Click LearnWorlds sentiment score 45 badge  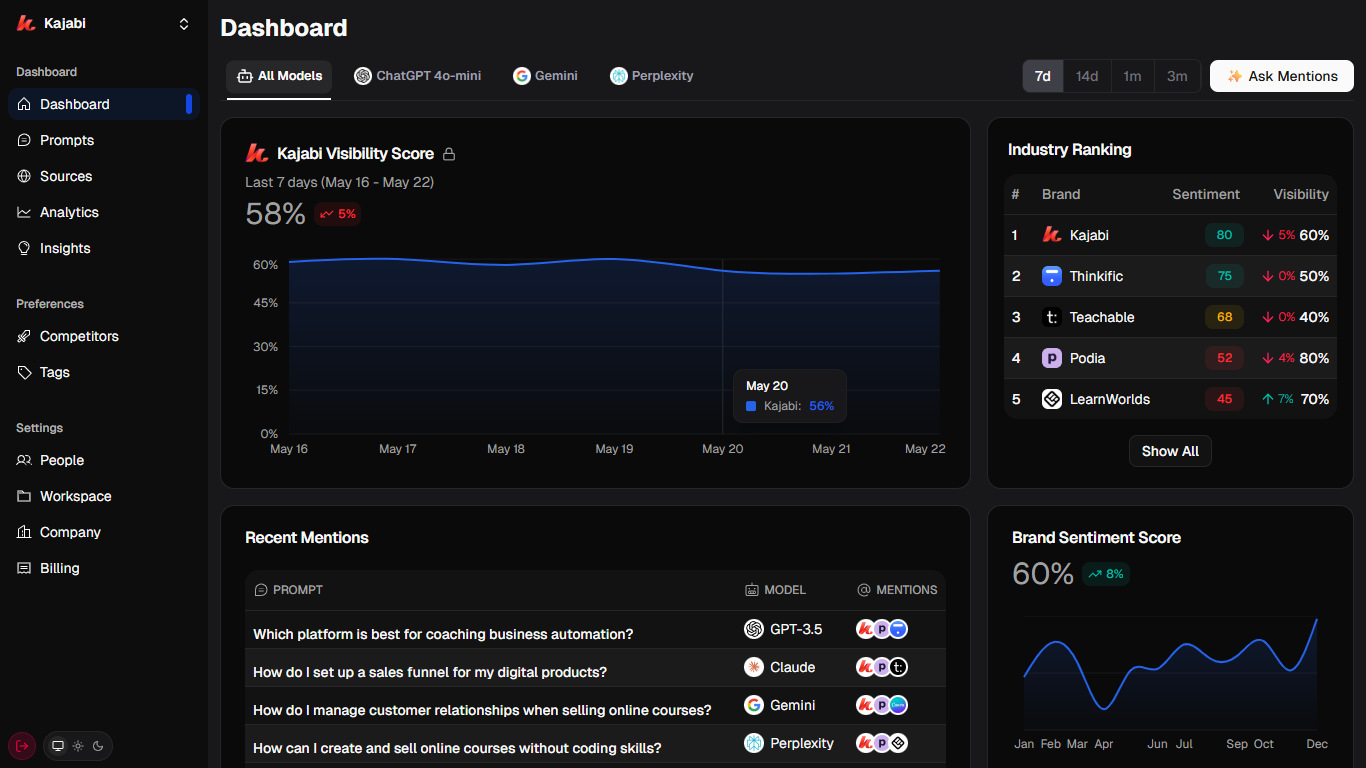1224,399
